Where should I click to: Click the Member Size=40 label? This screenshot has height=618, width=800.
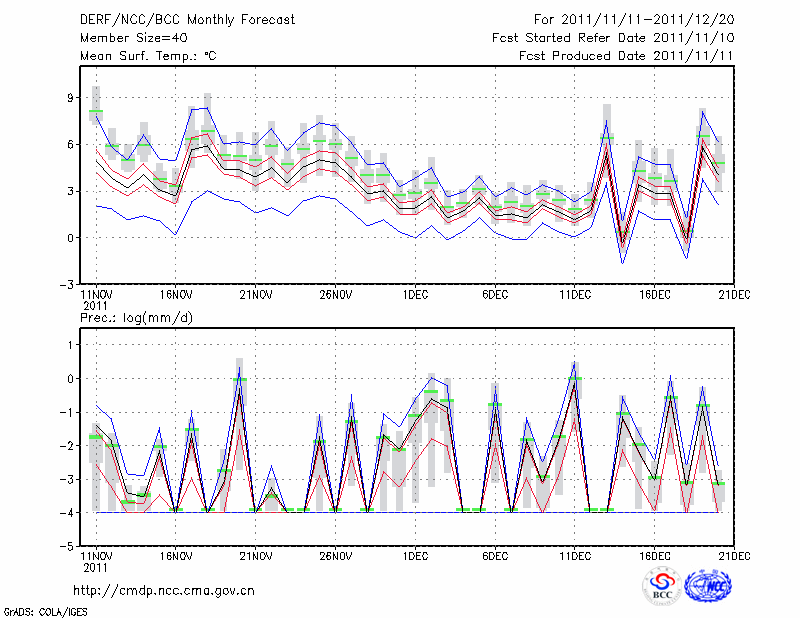[x=126, y=37]
